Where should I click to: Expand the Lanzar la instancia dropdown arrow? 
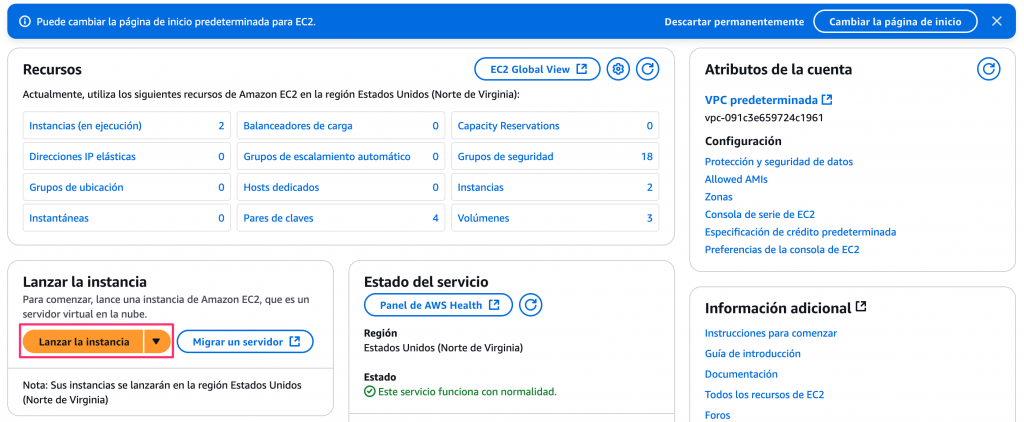tap(157, 342)
